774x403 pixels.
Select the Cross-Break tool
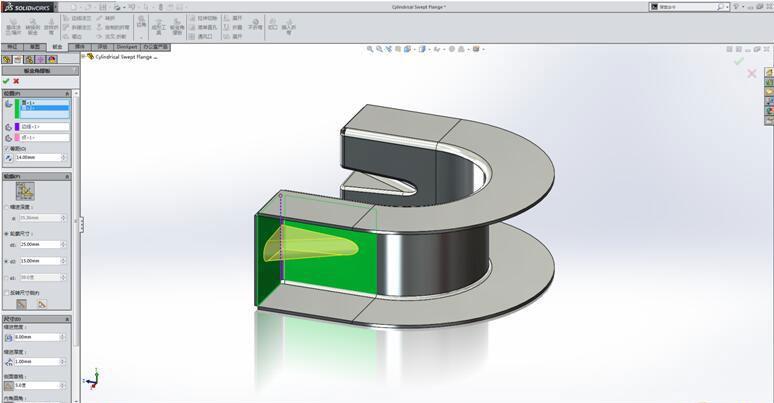tap(112, 37)
